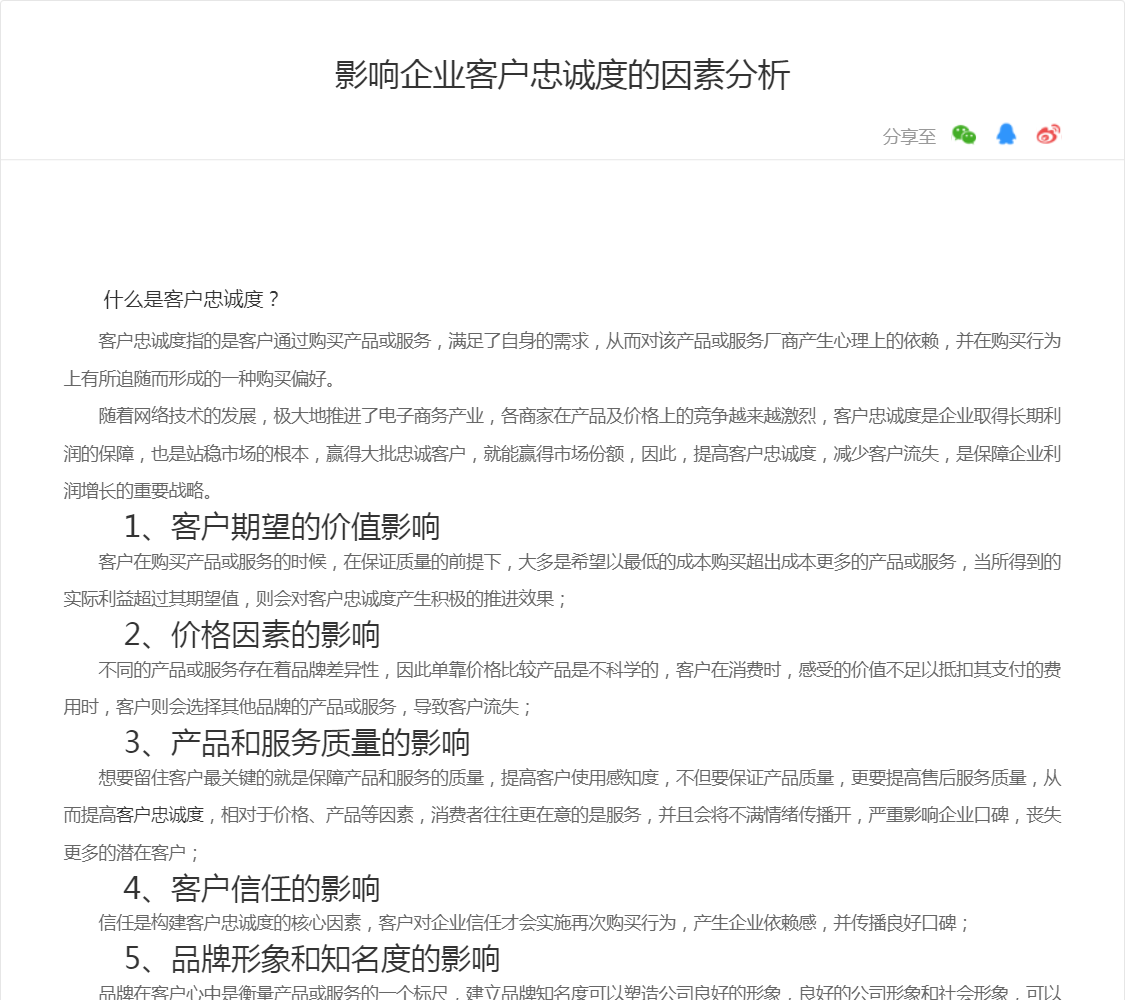Select the '什么是客户忠诚度？' subheading
The image size is (1125, 1000).
(193, 300)
